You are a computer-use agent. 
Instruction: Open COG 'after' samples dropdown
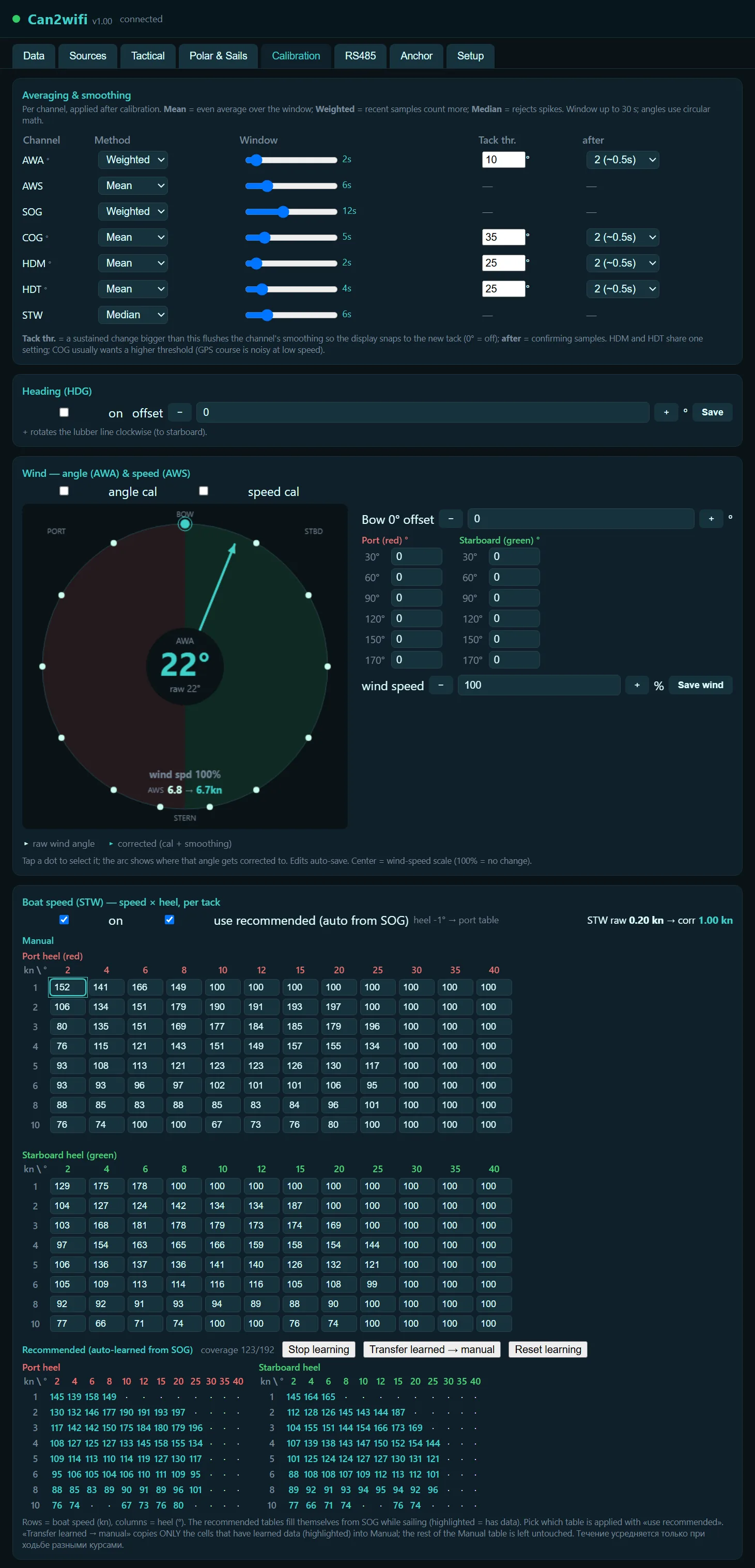(x=622, y=237)
